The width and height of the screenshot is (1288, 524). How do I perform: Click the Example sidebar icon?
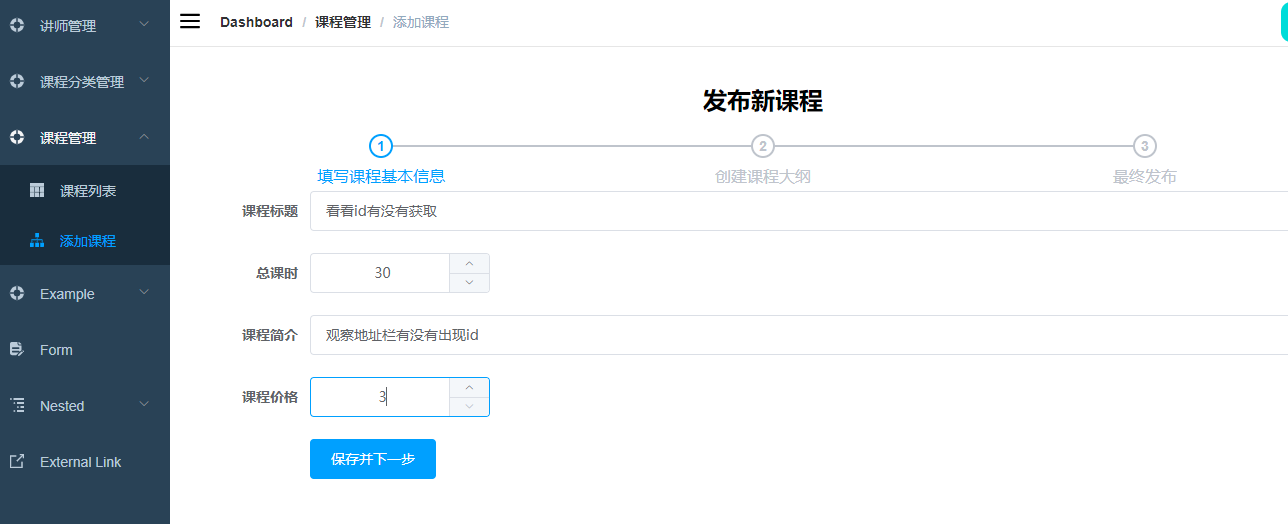[x=16, y=294]
